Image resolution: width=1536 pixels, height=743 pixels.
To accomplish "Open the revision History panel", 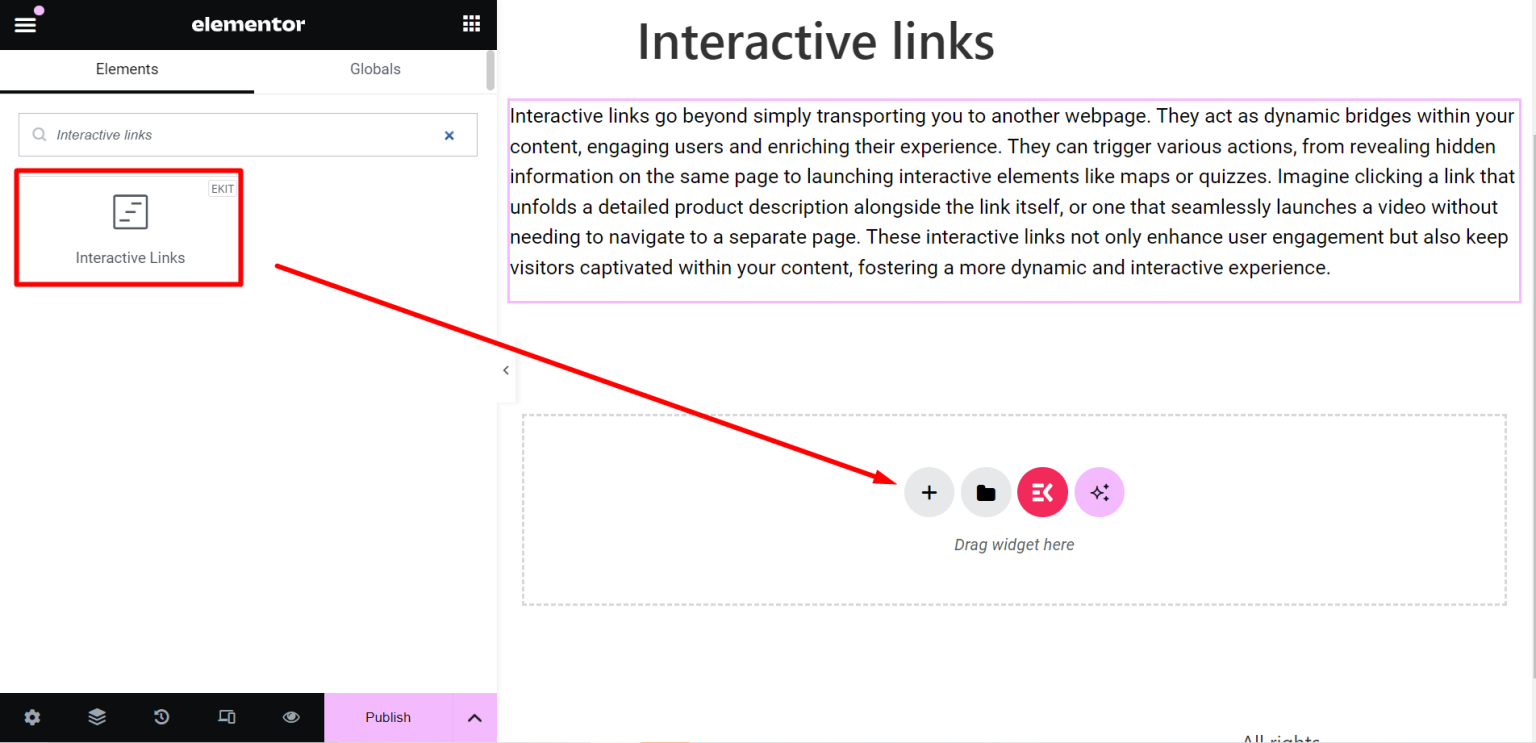I will pos(161,717).
